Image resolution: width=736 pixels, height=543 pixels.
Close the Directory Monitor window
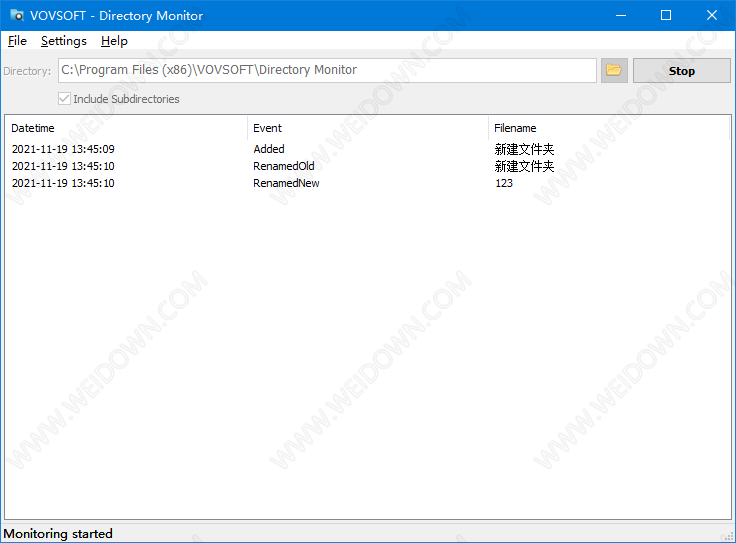tap(712, 15)
